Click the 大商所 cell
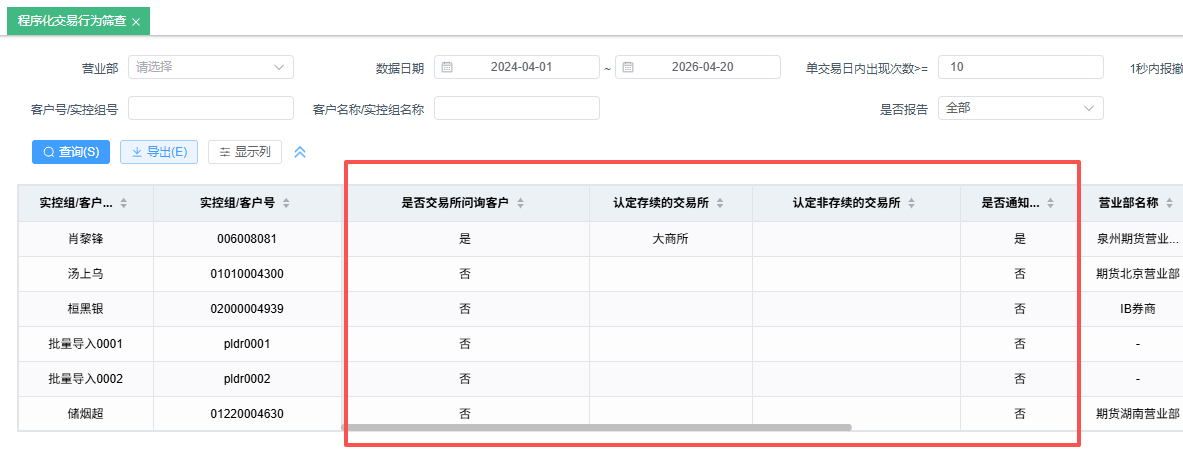 click(x=671, y=239)
